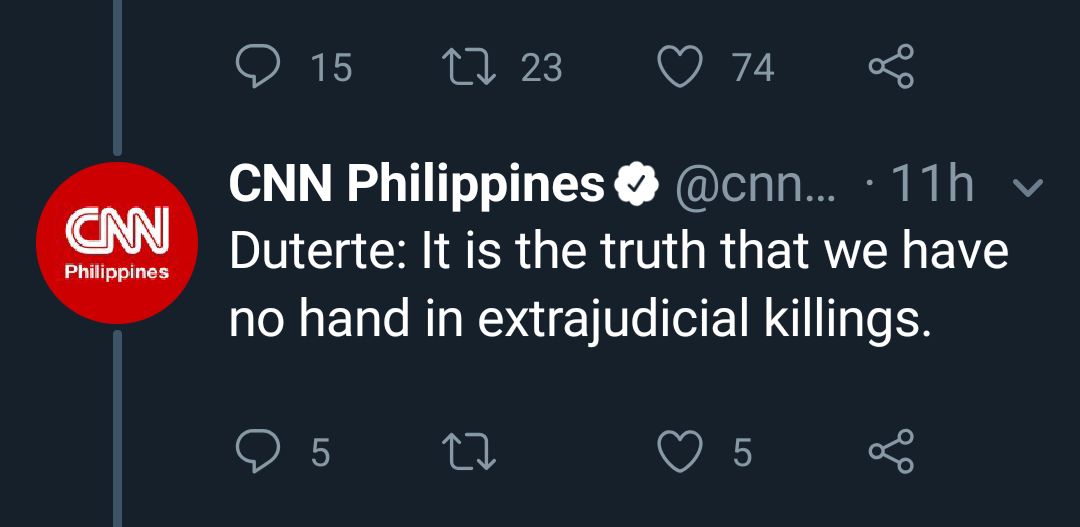
Task: Click the 74 like count number
Action: tap(752, 68)
